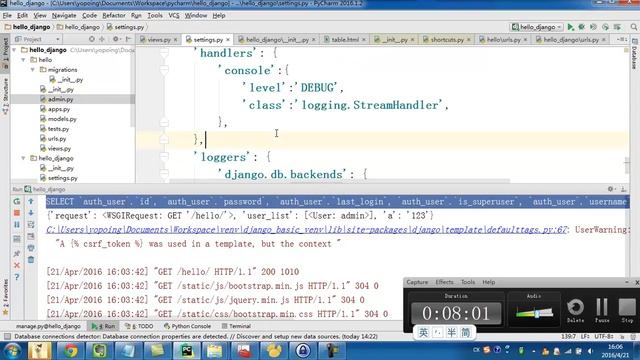Open Run panel settings gear
This screenshot has width=640, height=360.
coord(611,189)
